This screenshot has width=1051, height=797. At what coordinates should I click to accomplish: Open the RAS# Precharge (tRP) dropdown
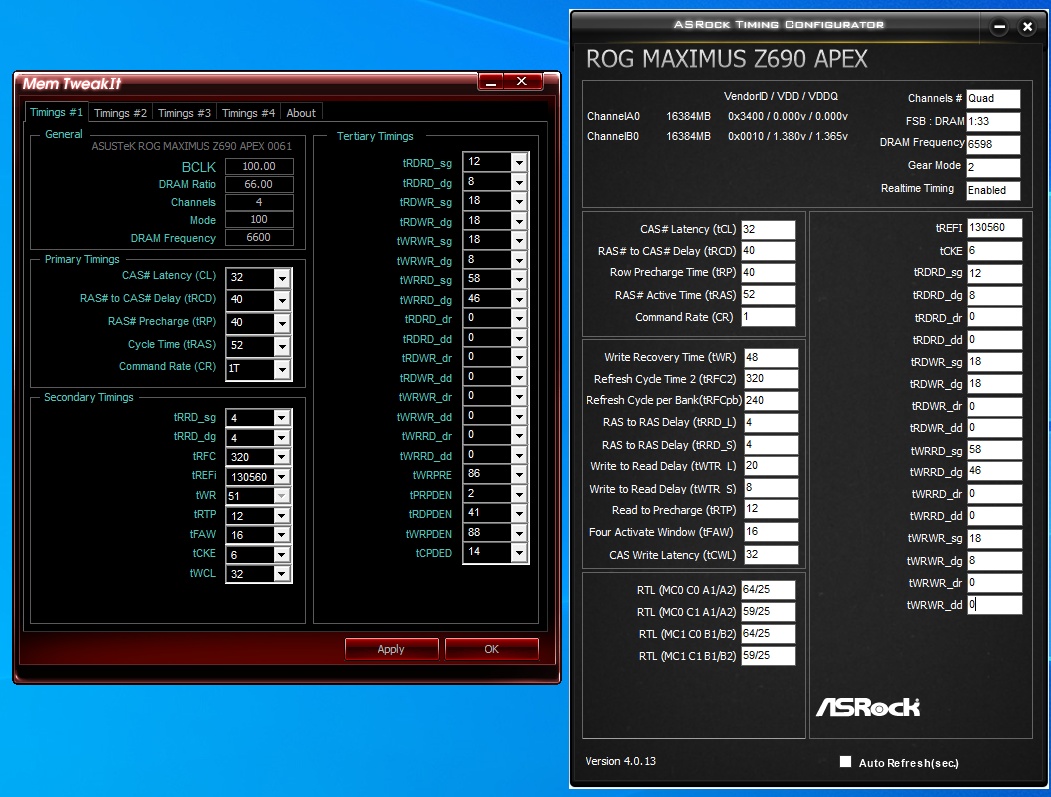coord(282,322)
